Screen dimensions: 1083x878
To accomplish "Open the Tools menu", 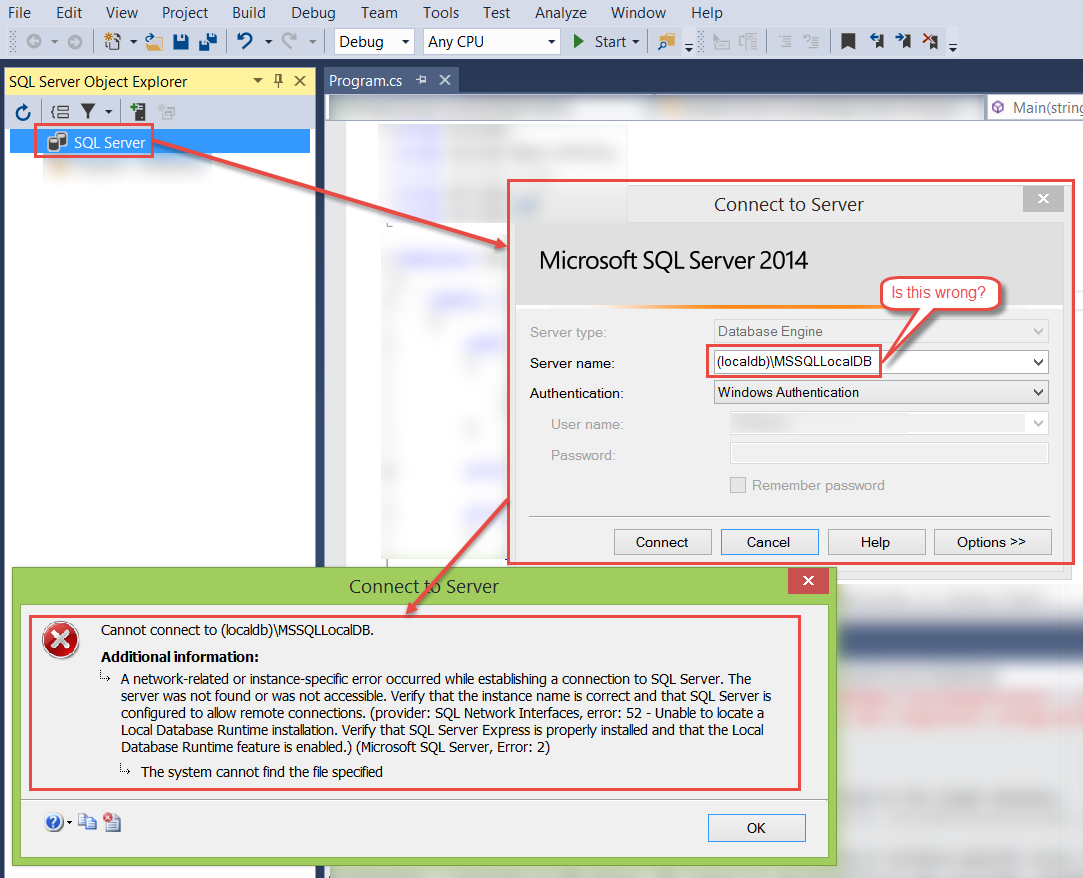I will coord(441,12).
